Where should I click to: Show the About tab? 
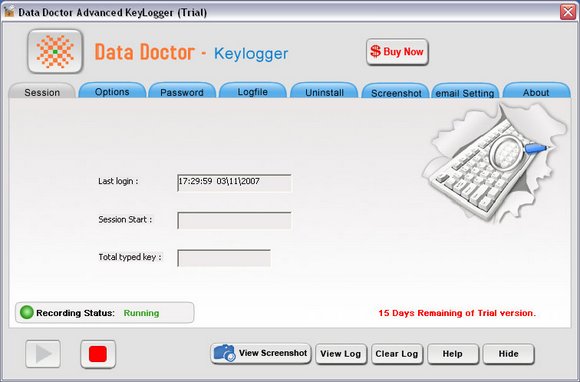click(x=536, y=91)
